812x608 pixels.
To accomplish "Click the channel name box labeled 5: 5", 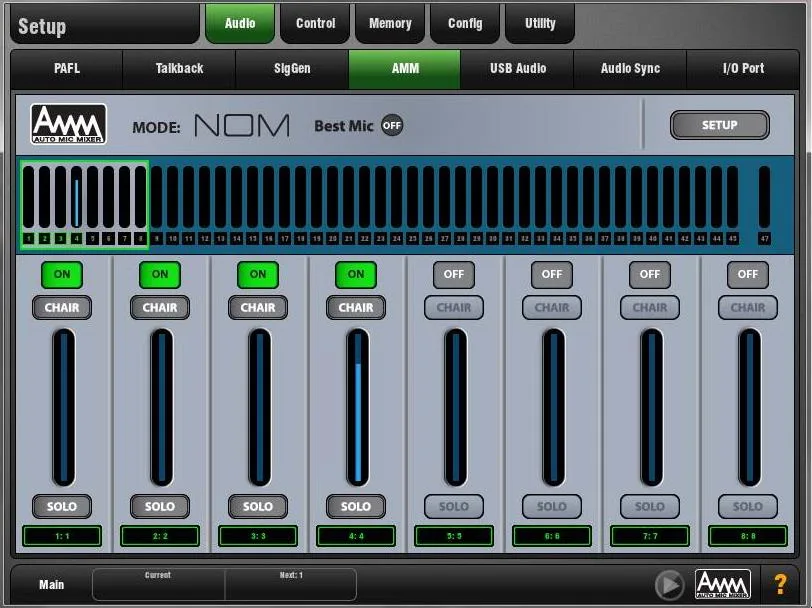I will tap(454, 536).
